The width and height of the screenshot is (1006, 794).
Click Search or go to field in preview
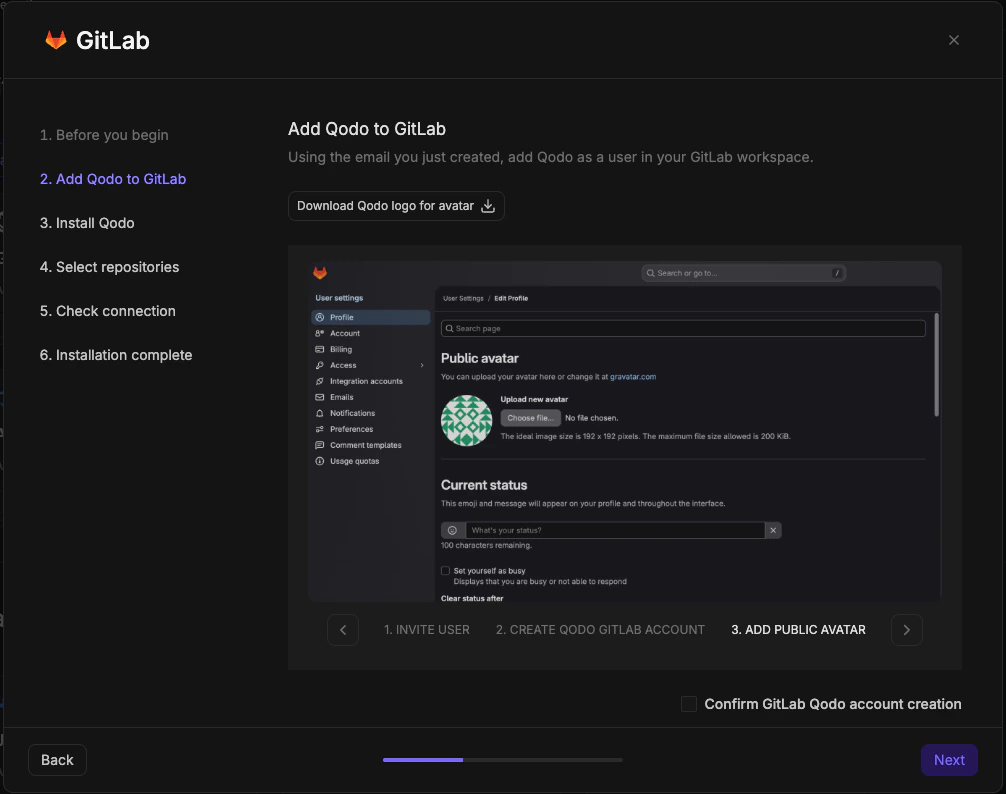pos(744,273)
